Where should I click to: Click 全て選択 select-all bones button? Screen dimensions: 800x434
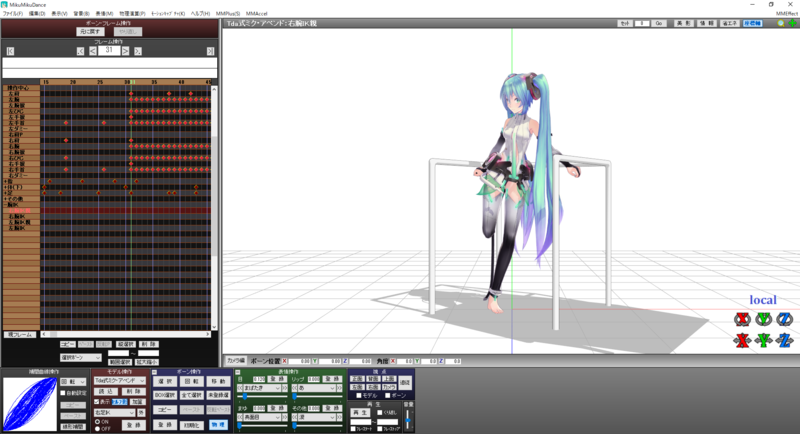pyautogui.click(x=191, y=395)
